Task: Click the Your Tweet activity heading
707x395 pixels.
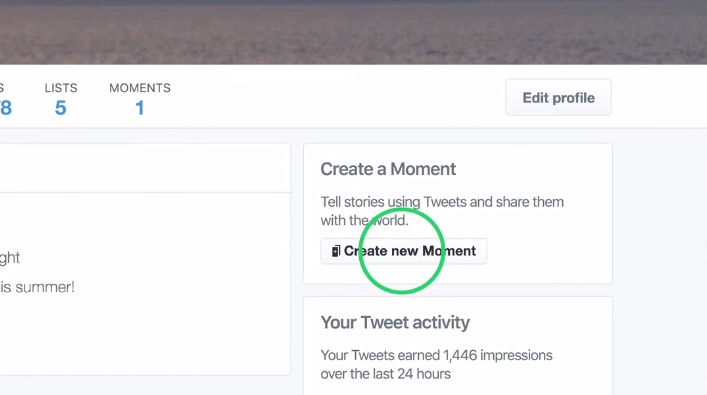Action: (395, 322)
